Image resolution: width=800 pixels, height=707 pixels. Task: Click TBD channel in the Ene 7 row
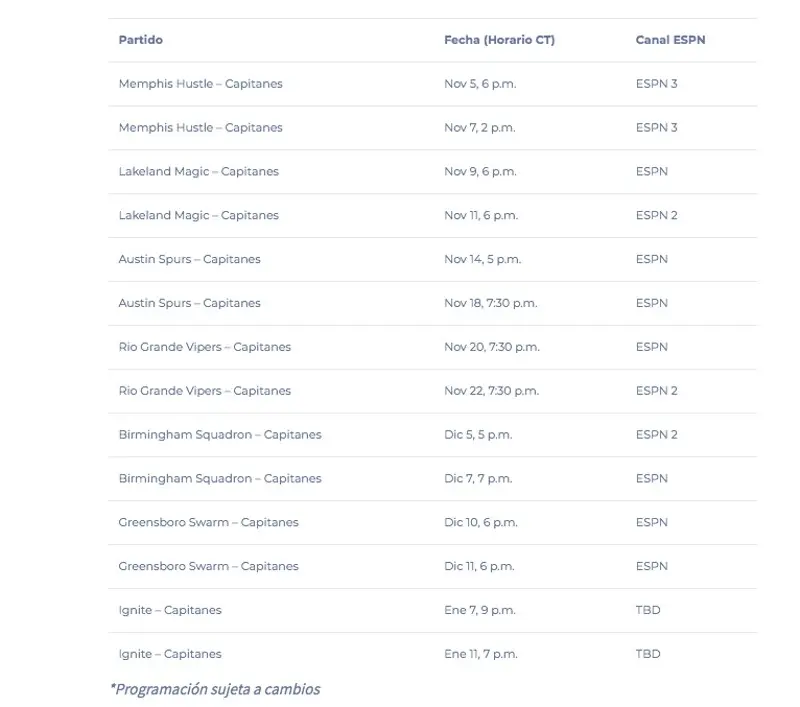point(648,610)
